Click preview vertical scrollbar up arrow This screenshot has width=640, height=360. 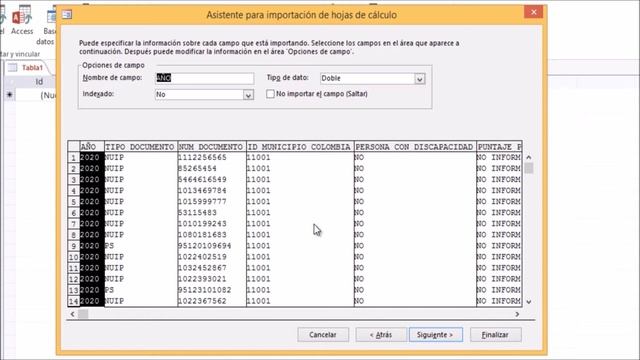coord(529,157)
